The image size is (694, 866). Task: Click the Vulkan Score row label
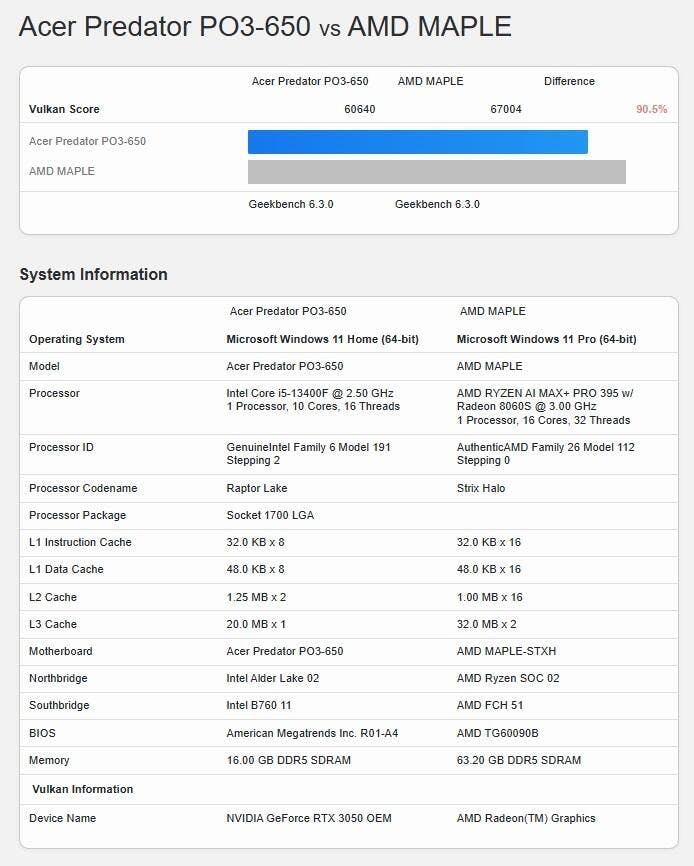point(64,109)
